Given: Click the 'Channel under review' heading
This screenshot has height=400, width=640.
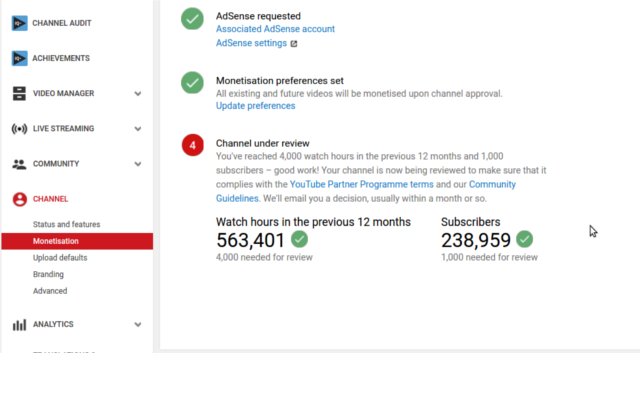Looking at the screenshot, I should click(262, 143).
